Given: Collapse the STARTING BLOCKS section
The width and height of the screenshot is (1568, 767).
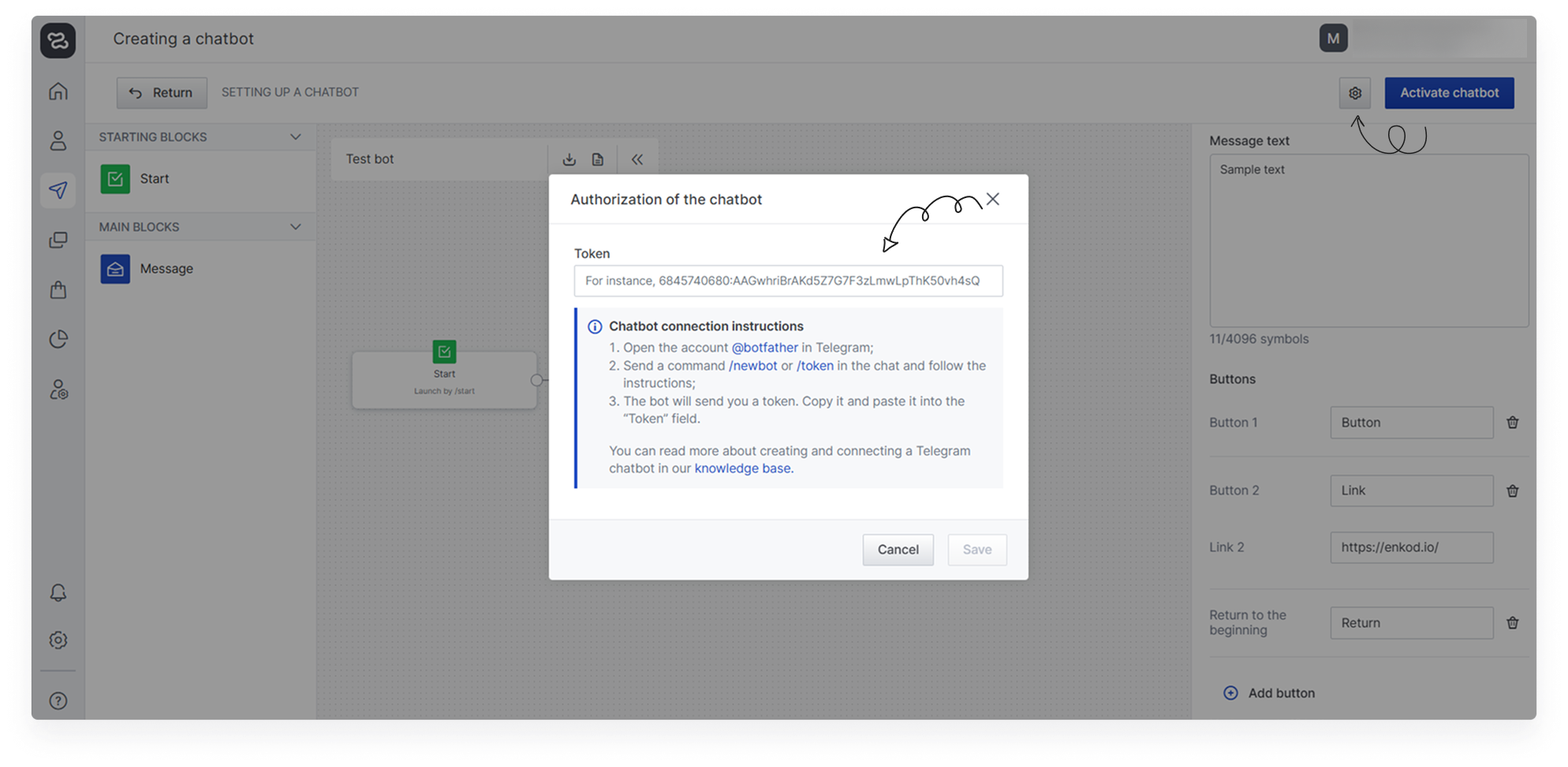Looking at the screenshot, I should [296, 137].
